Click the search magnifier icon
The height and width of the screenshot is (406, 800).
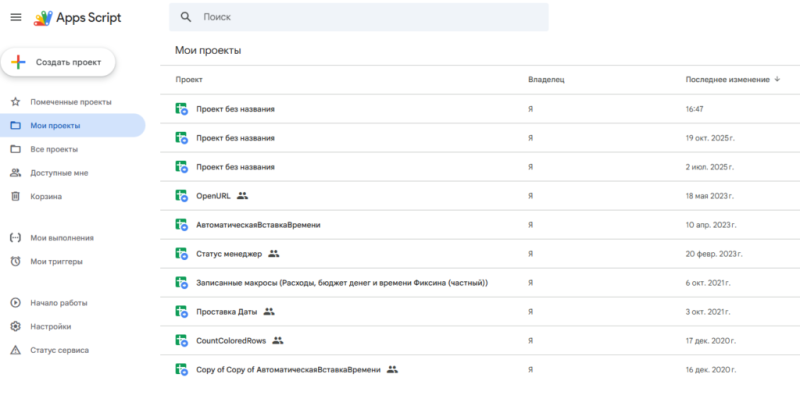pyautogui.click(x=186, y=17)
